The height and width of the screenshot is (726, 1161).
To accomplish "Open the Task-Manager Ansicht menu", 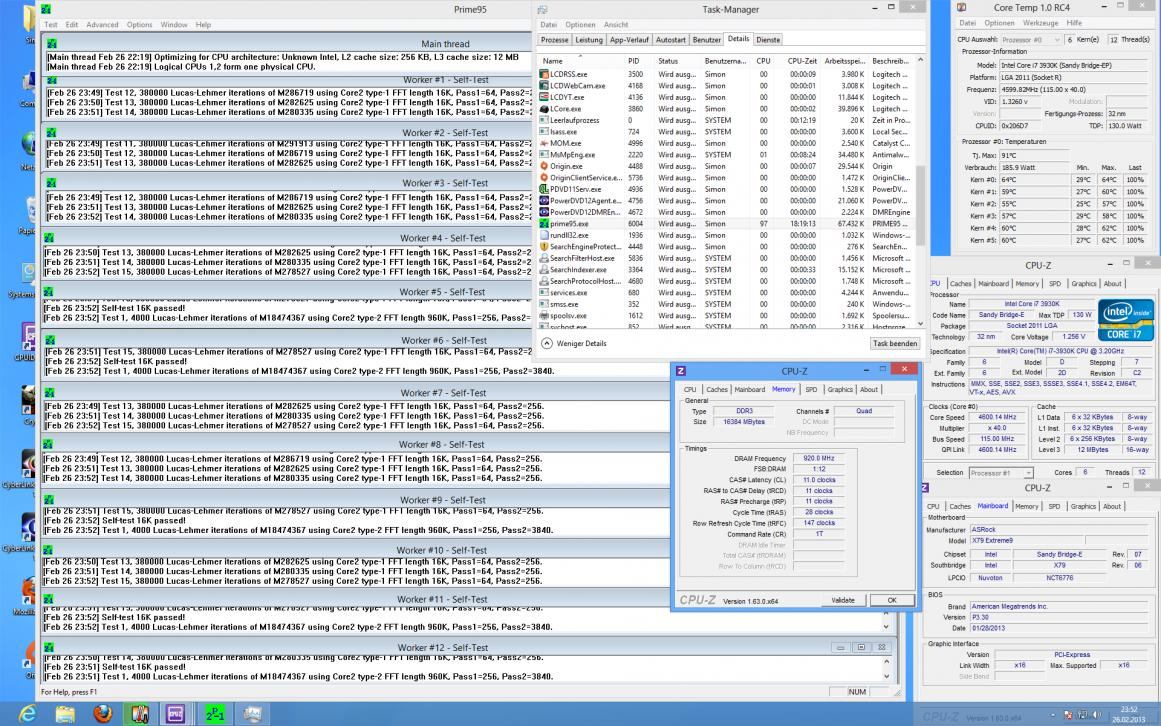I will click(x=615, y=24).
